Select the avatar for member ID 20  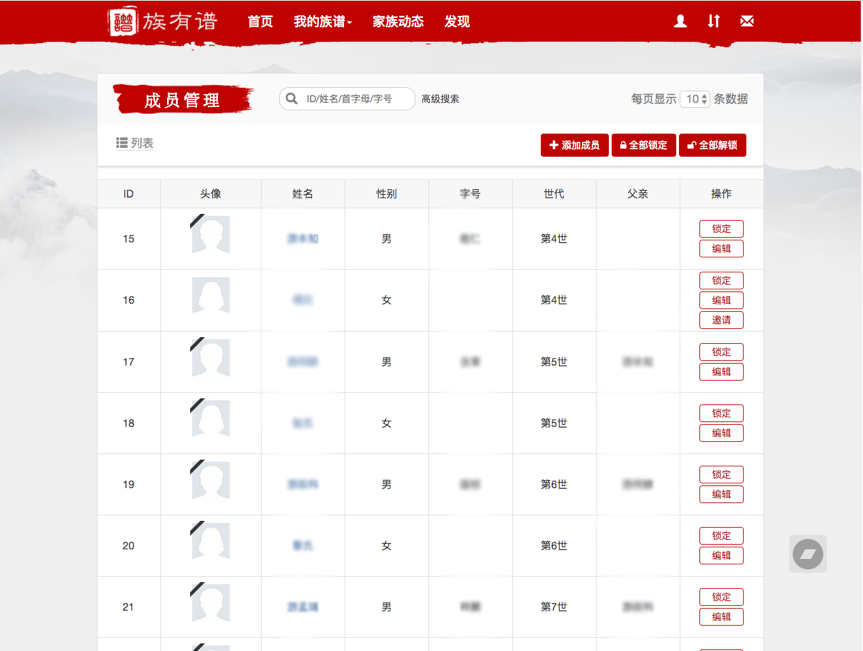point(210,541)
